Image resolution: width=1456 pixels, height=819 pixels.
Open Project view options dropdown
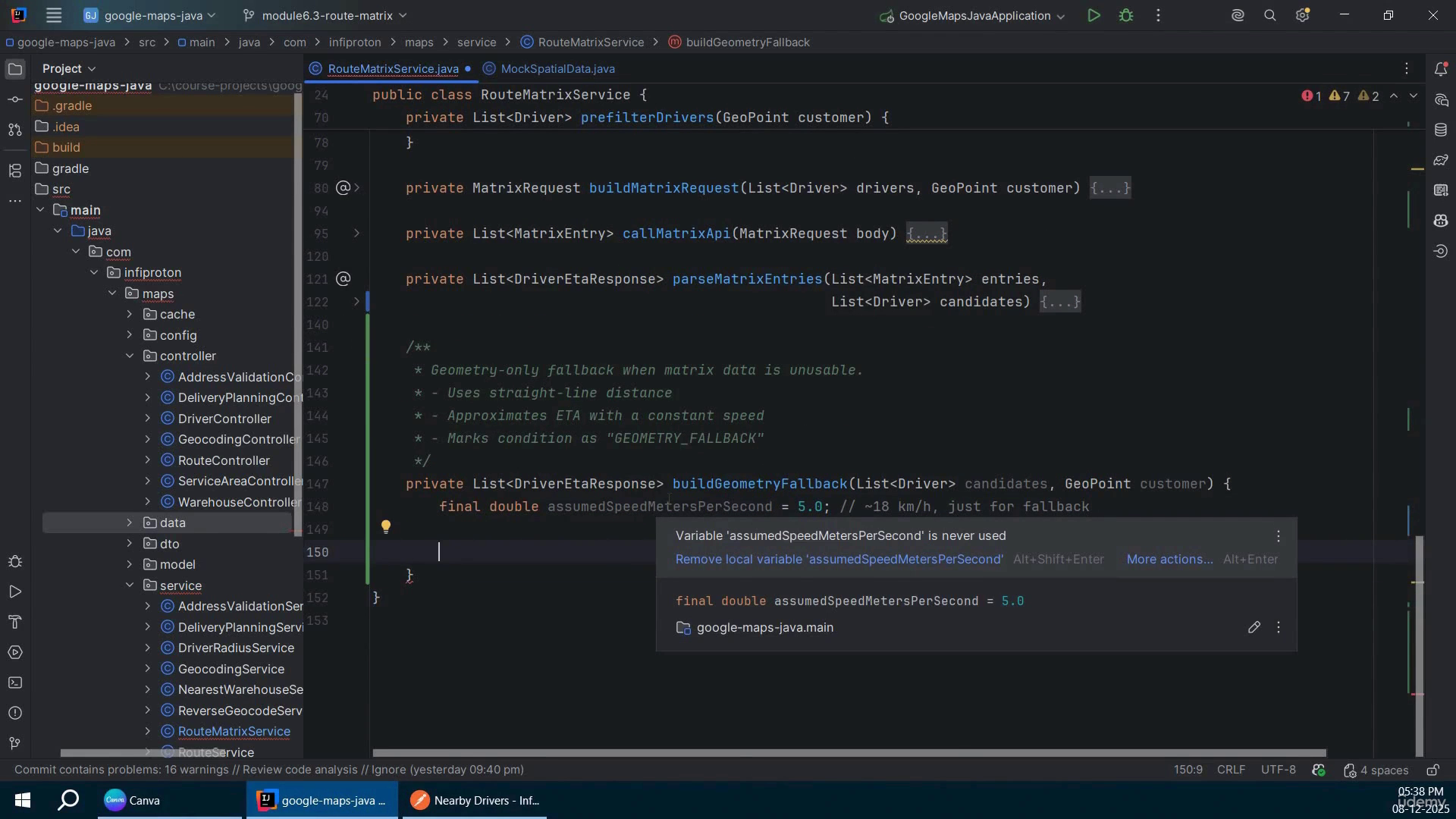(x=69, y=68)
